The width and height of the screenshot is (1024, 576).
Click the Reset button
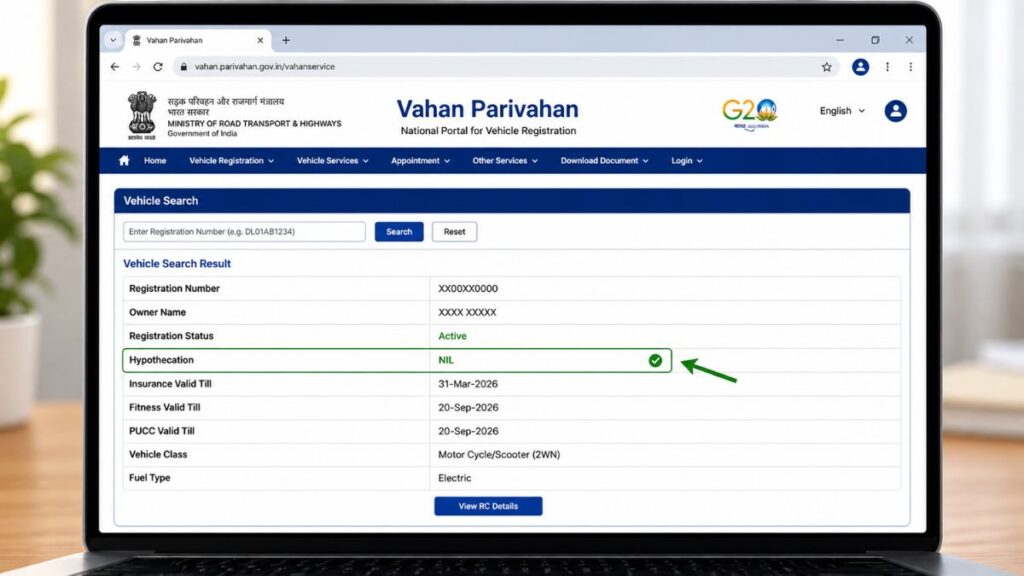tap(455, 232)
